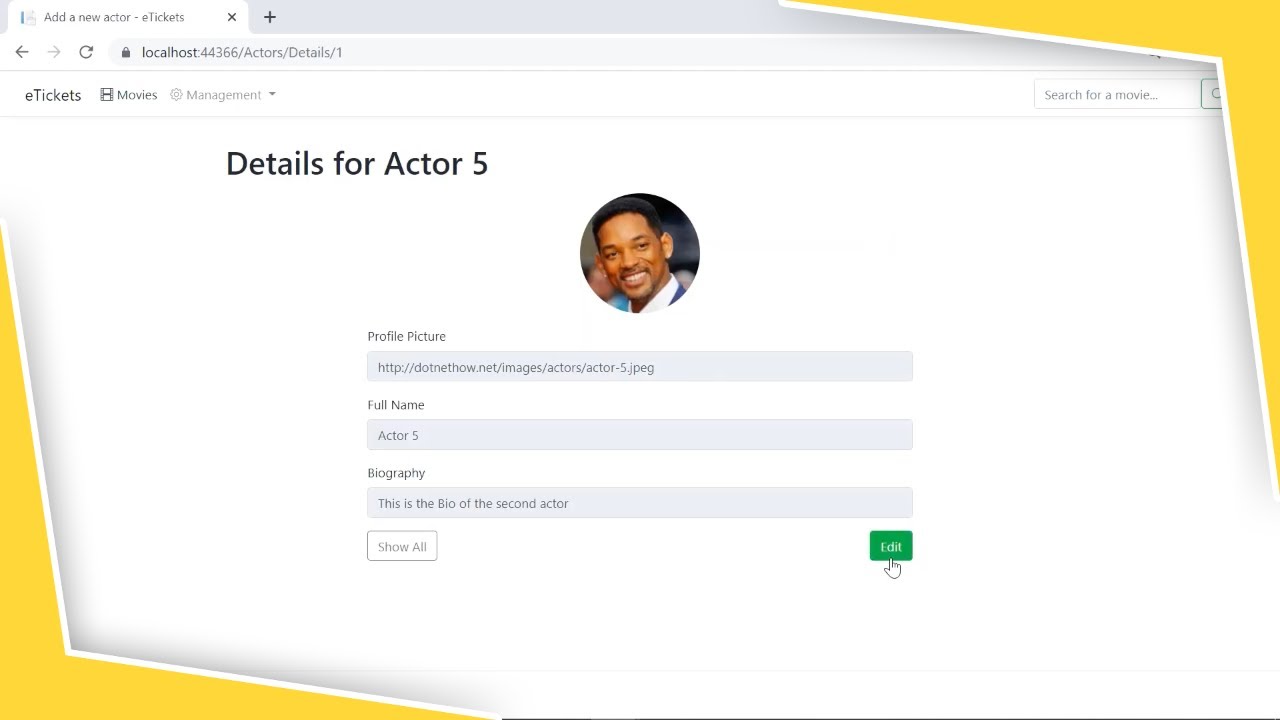The height and width of the screenshot is (720, 1280).
Task: Click the green Edit button
Action: click(x=891, y=546)
